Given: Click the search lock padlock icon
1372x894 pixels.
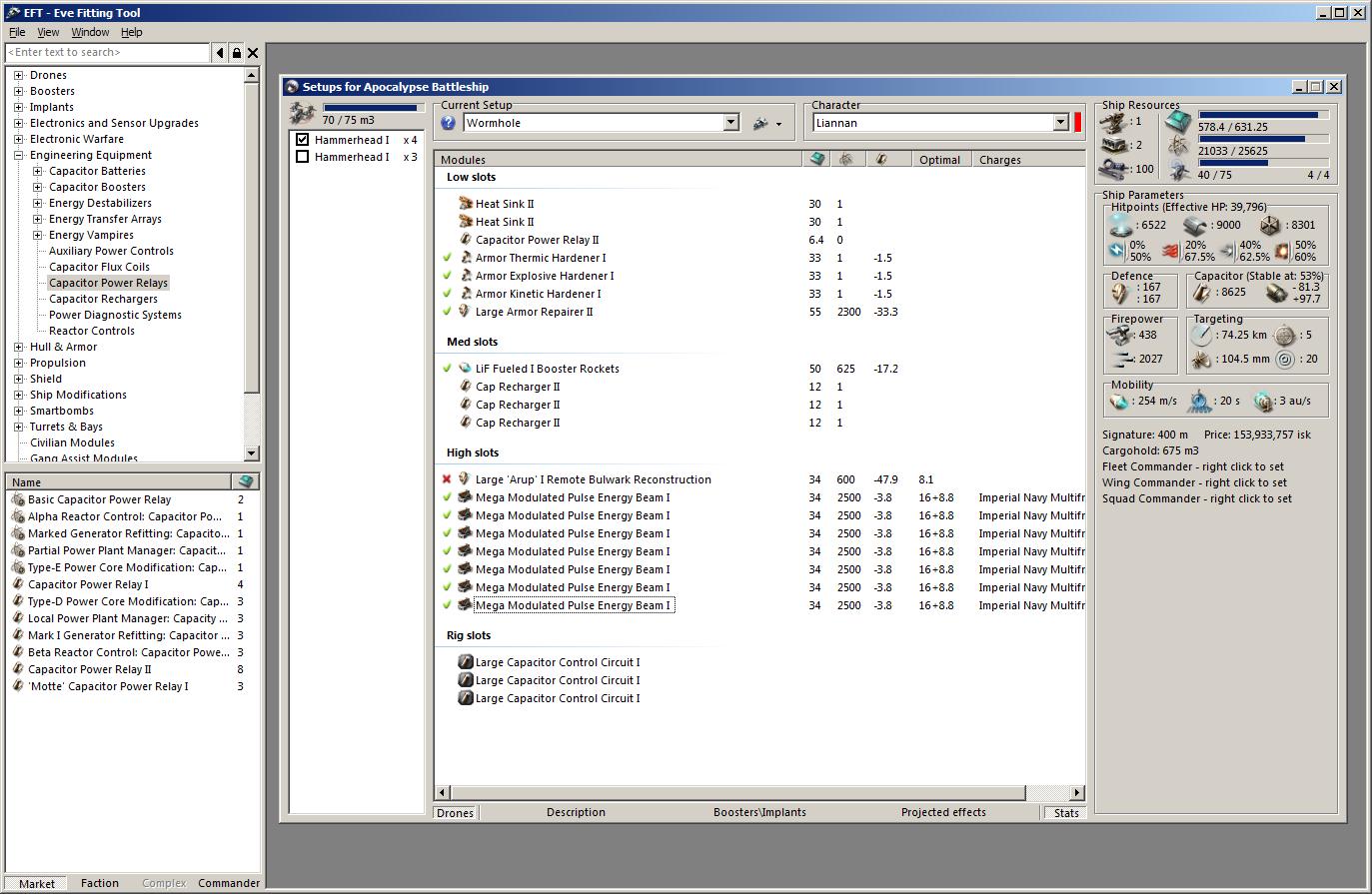Looking at the screenshot, I should click(236, 53).
